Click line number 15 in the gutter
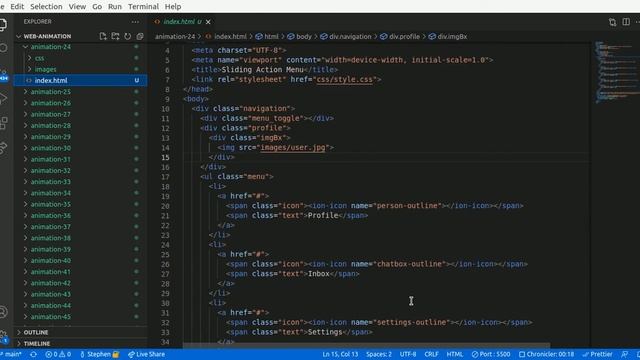The width and height of the screenshot is (640, 360). tap(165, 158)
